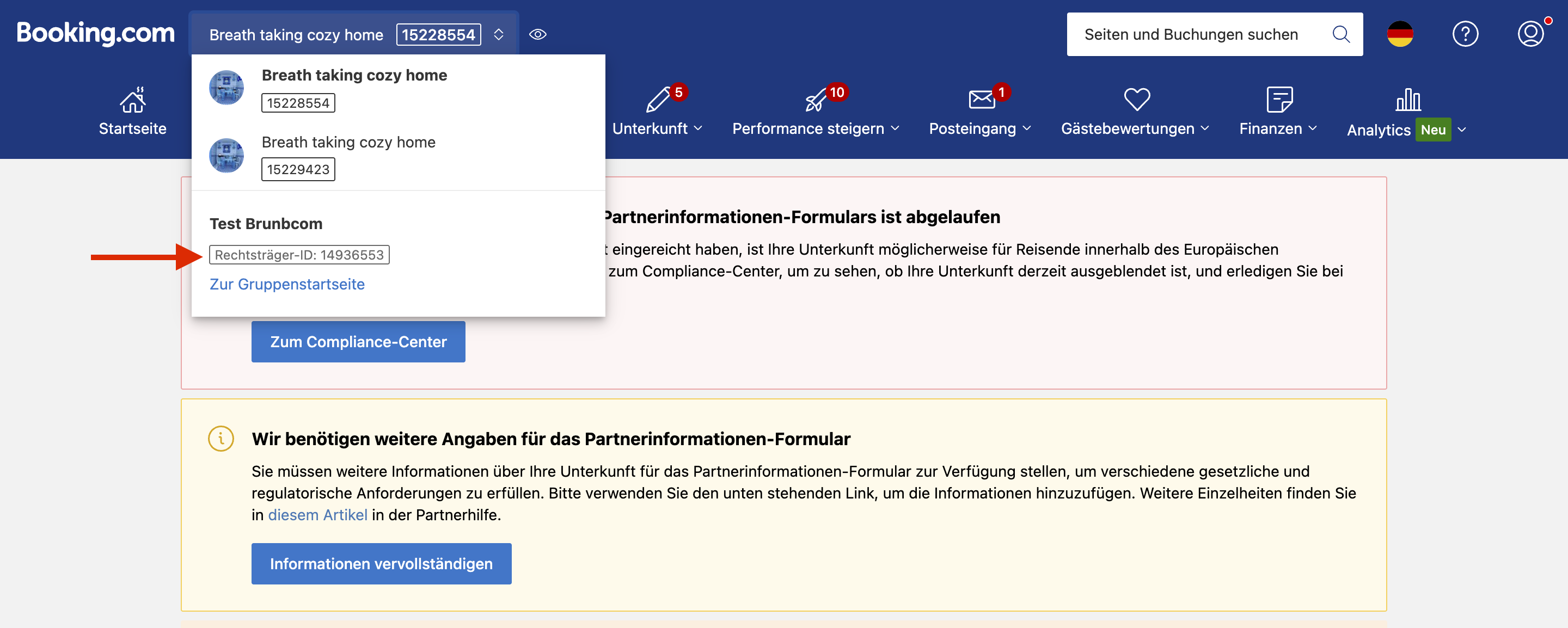Open the diesem Artikel link
Viewport: 1568px width, 628px height.
click(317, 515)
